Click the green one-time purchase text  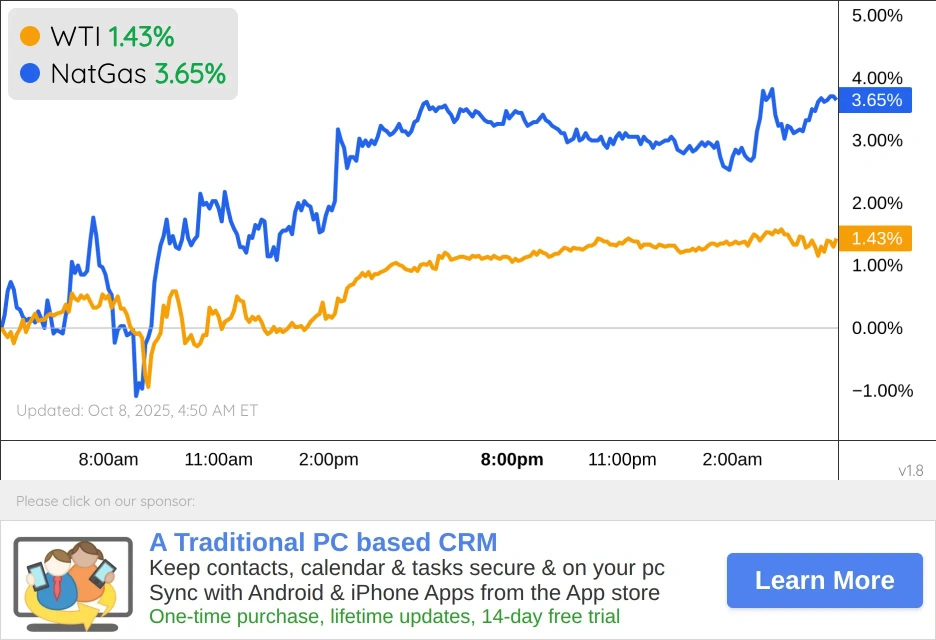384,617
